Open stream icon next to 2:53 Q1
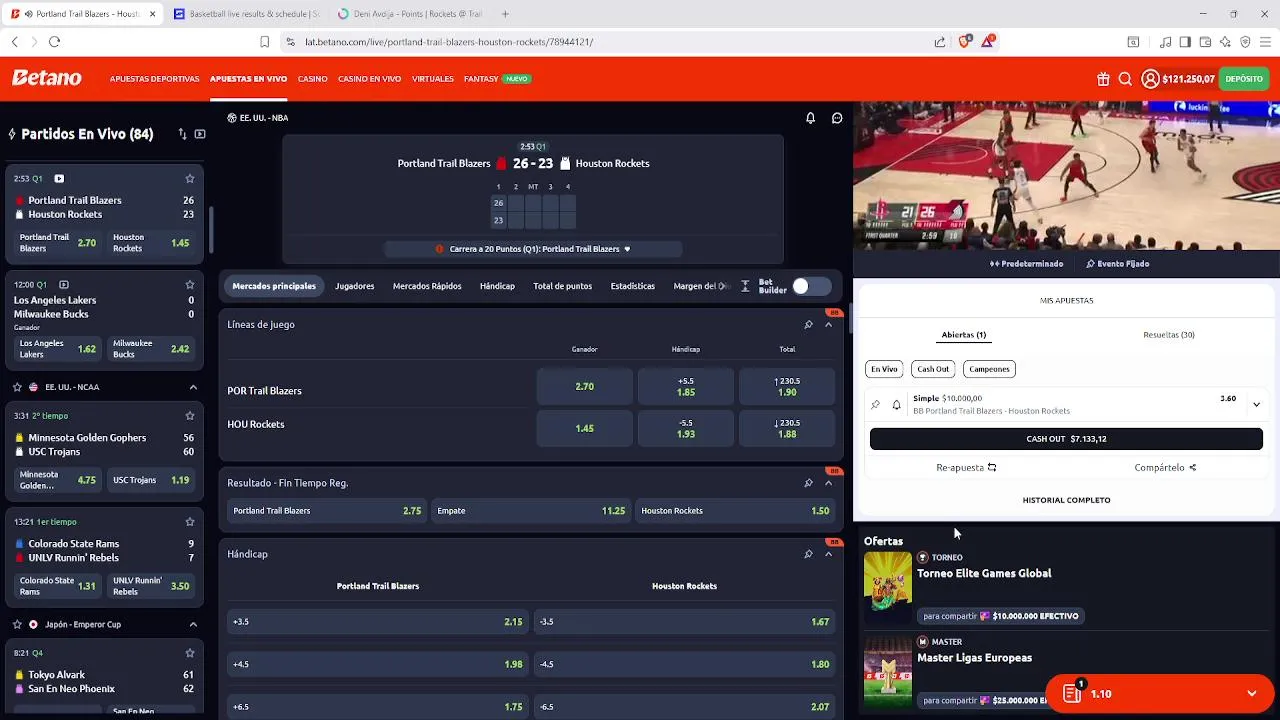 point(59,179)
